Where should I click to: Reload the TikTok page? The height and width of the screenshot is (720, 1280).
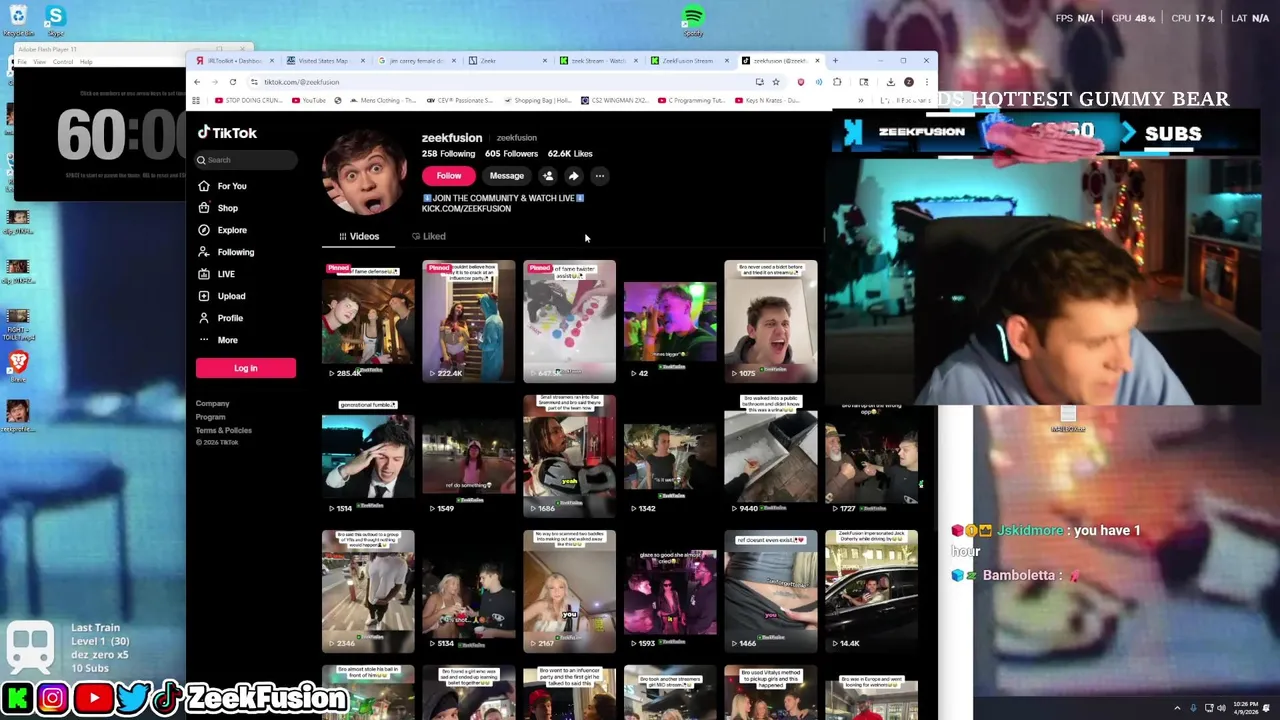tap(233, 82)
